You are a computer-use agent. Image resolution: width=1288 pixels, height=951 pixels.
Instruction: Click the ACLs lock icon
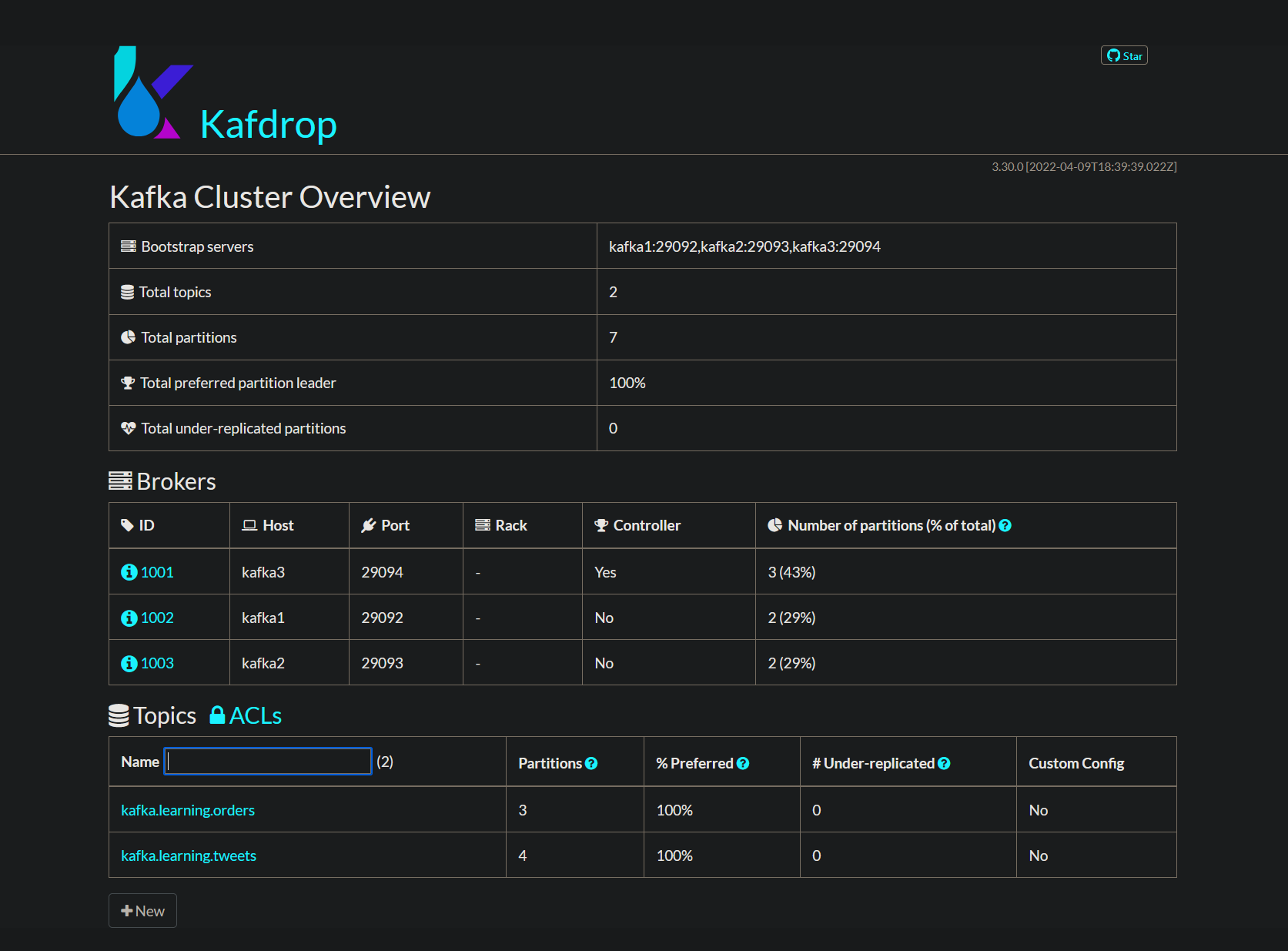(218, 715)
